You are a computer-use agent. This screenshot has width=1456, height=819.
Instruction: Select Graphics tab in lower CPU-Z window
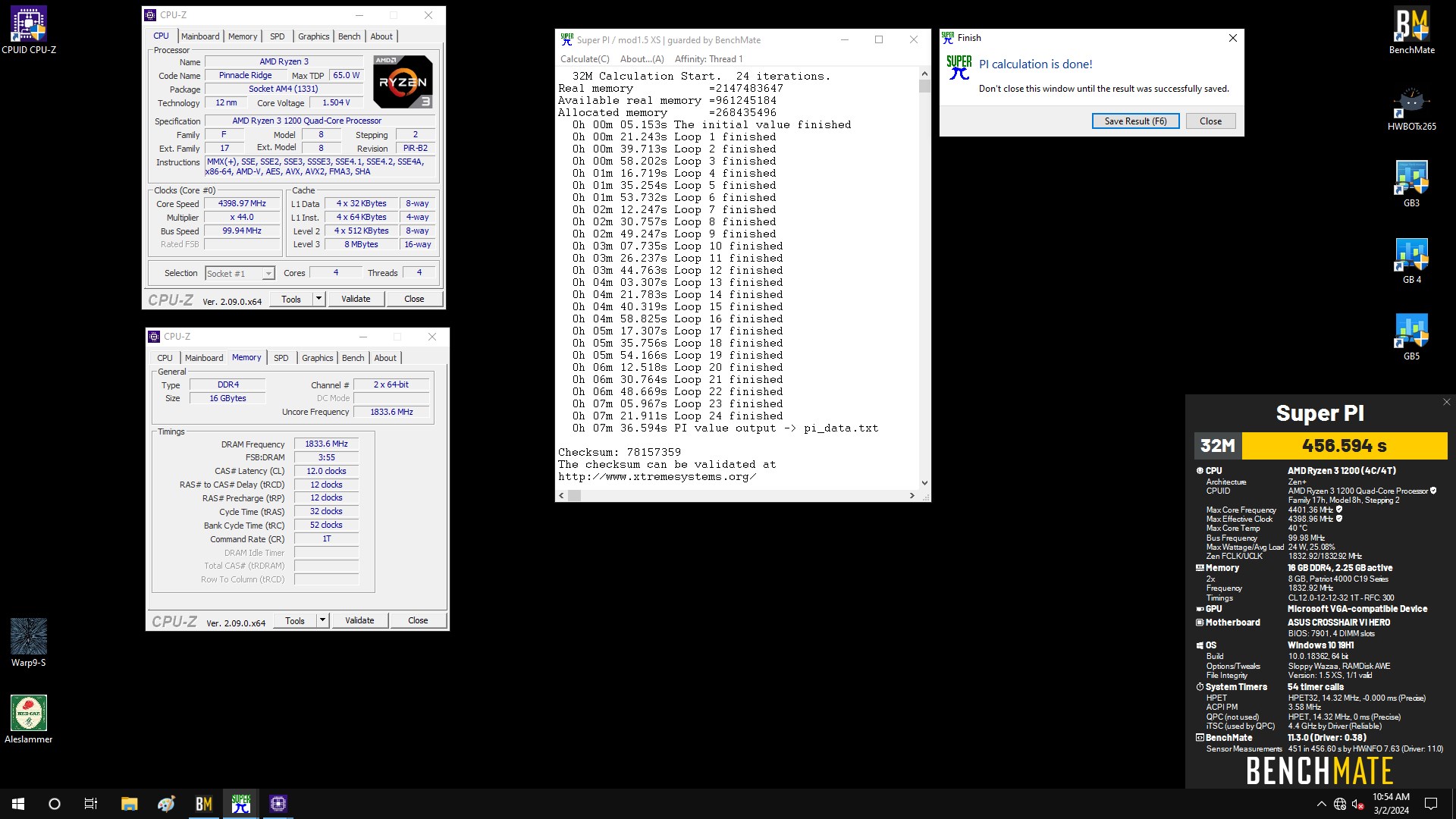(x=317, y=358)
